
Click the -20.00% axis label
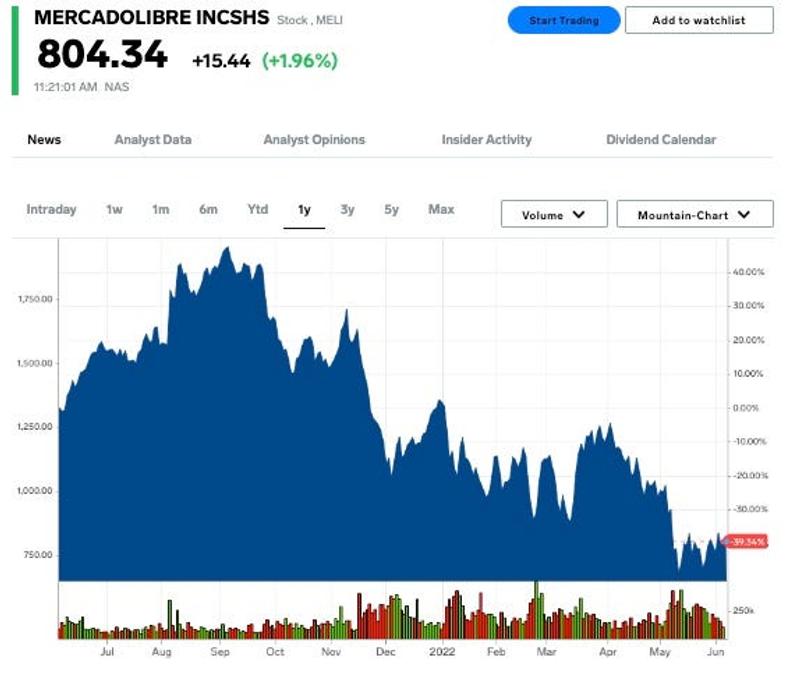(x=750, y=476)
